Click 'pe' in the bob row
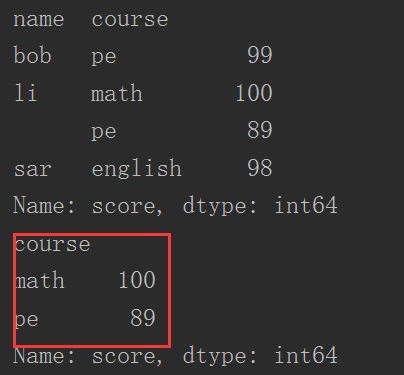The height and width of the screenshot is (375, 404). [x=104, y=57]
